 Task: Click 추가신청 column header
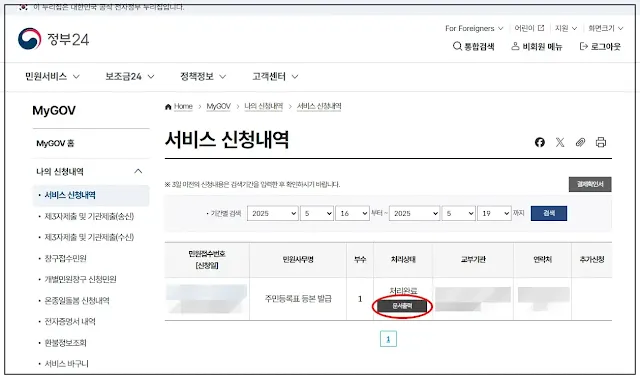pos(592,259)
